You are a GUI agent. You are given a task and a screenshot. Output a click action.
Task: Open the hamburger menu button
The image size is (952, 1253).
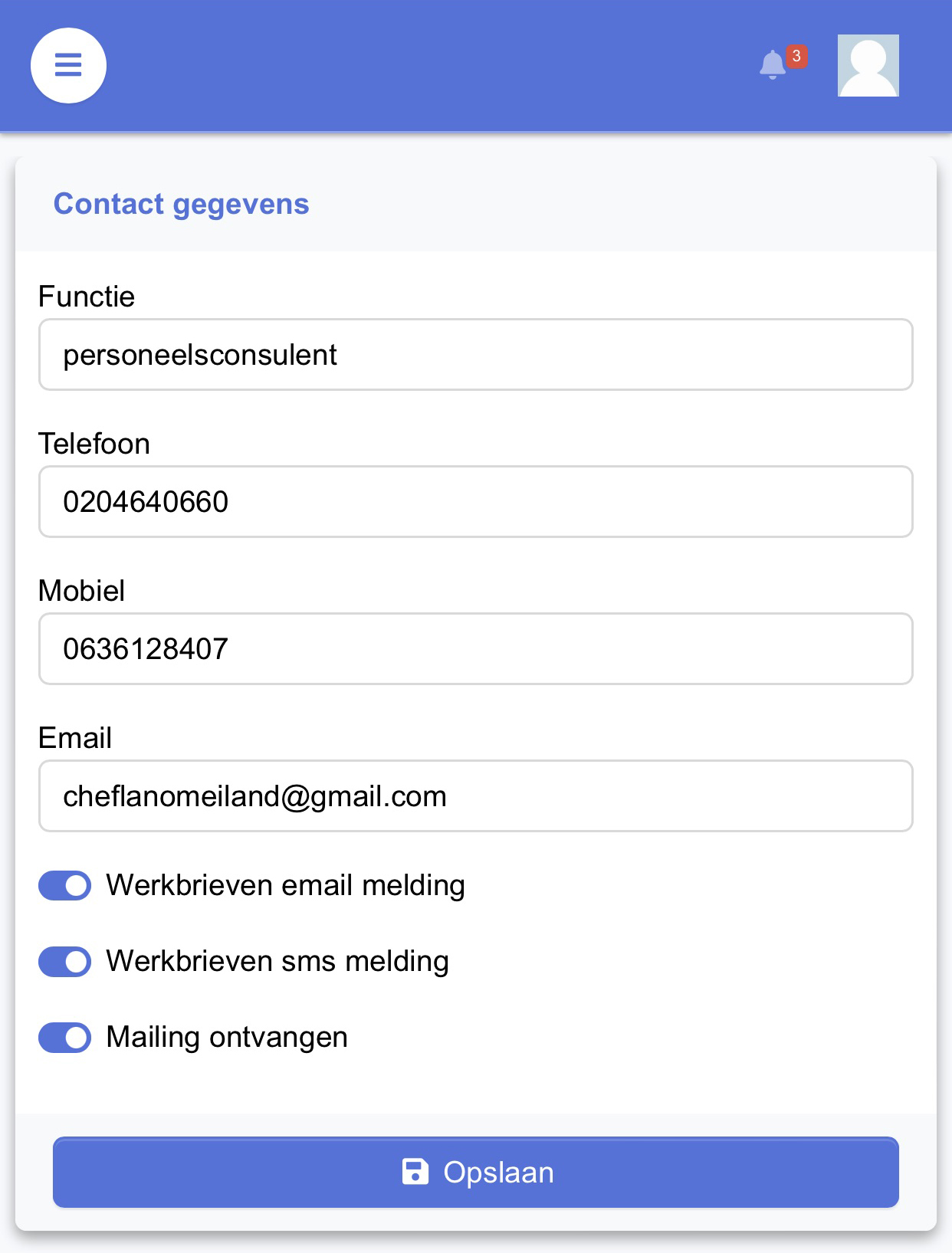tap(68, 65)
